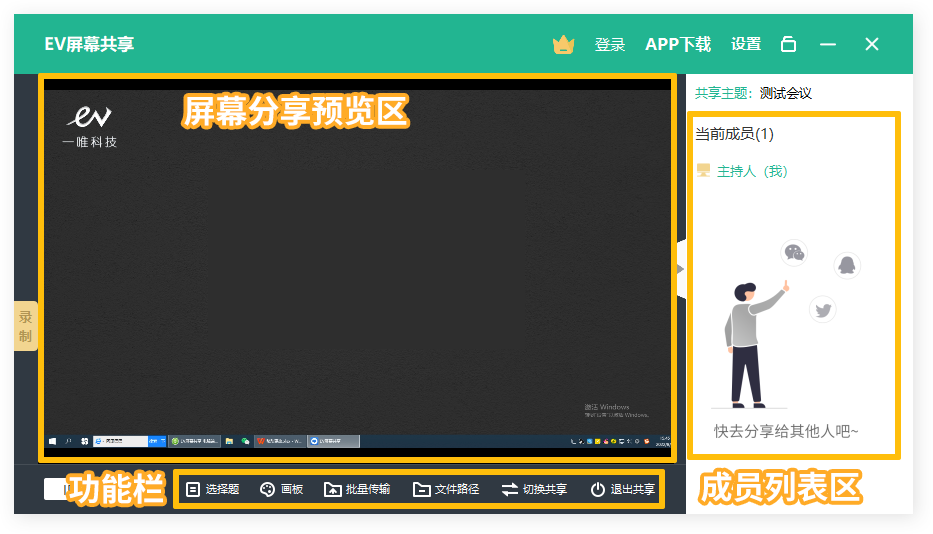Open 文件路径 file path folder
Screen dimensions: 933x534
(x=446, y=489)
